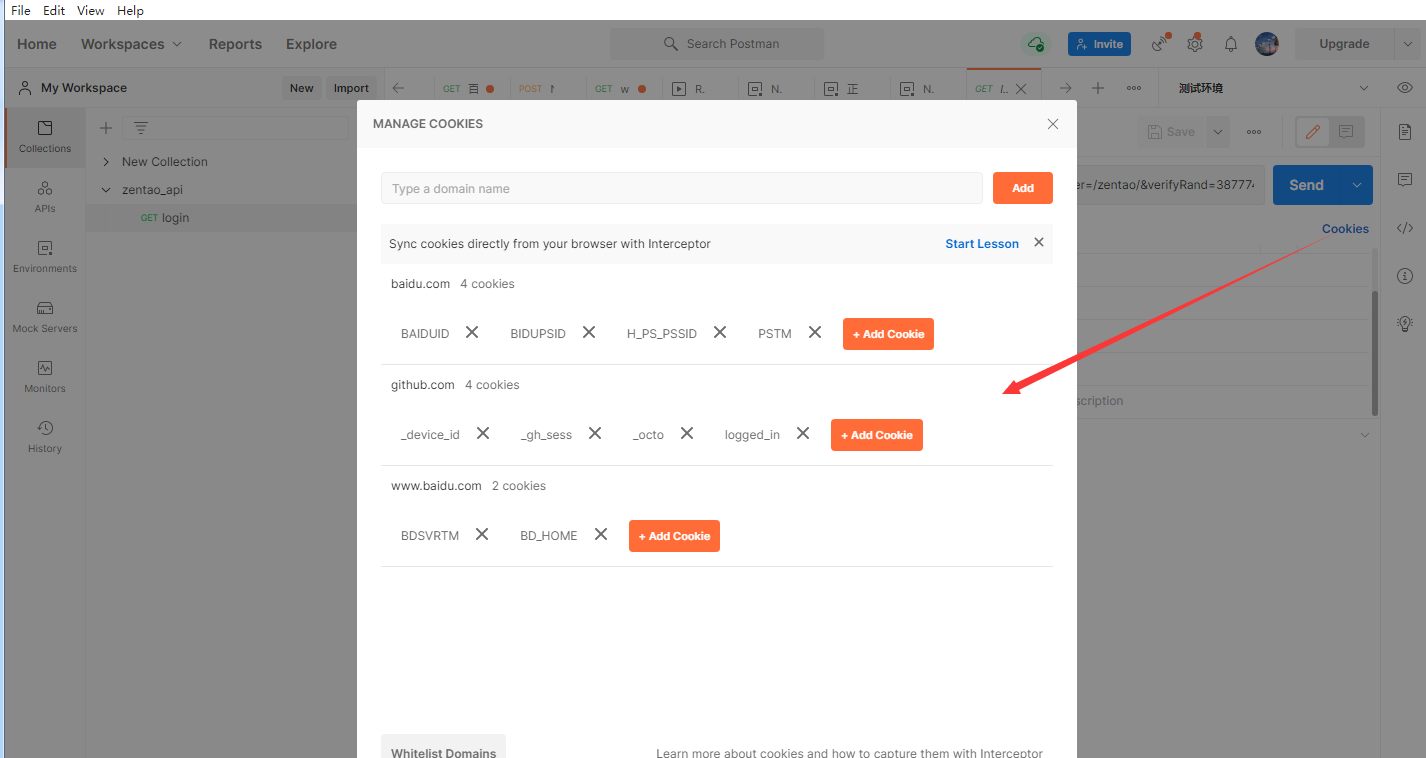The width and height of the screenshot is (1426, 758).
Task: Delete the BIDUPSID cookie
Action: pyautogui.click(x=589, y=332)
